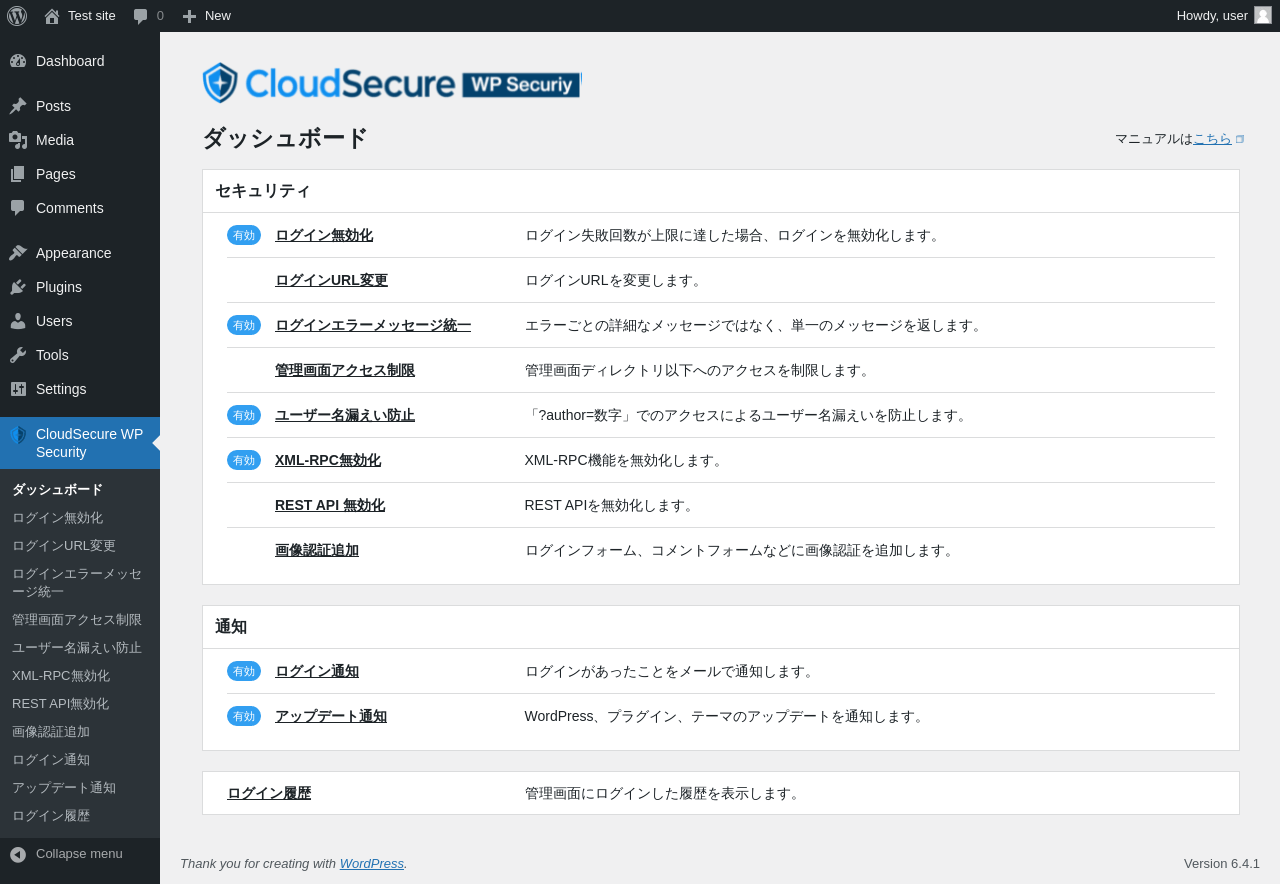1280x884 pixels.
Task: Click the 有効 badge for ログイン通知
Action: pyautogui.click(x=244, y=671)
